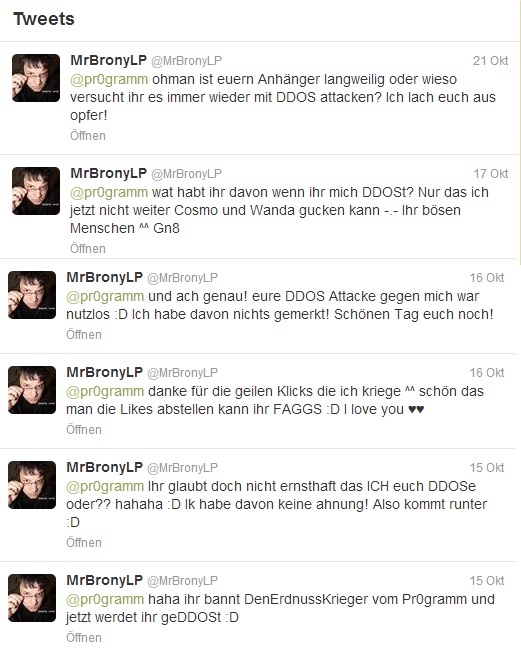Open MrBronyLP profile name on the first tweet
The height and width of the screenshot is (652, 521).
[109, 60]
